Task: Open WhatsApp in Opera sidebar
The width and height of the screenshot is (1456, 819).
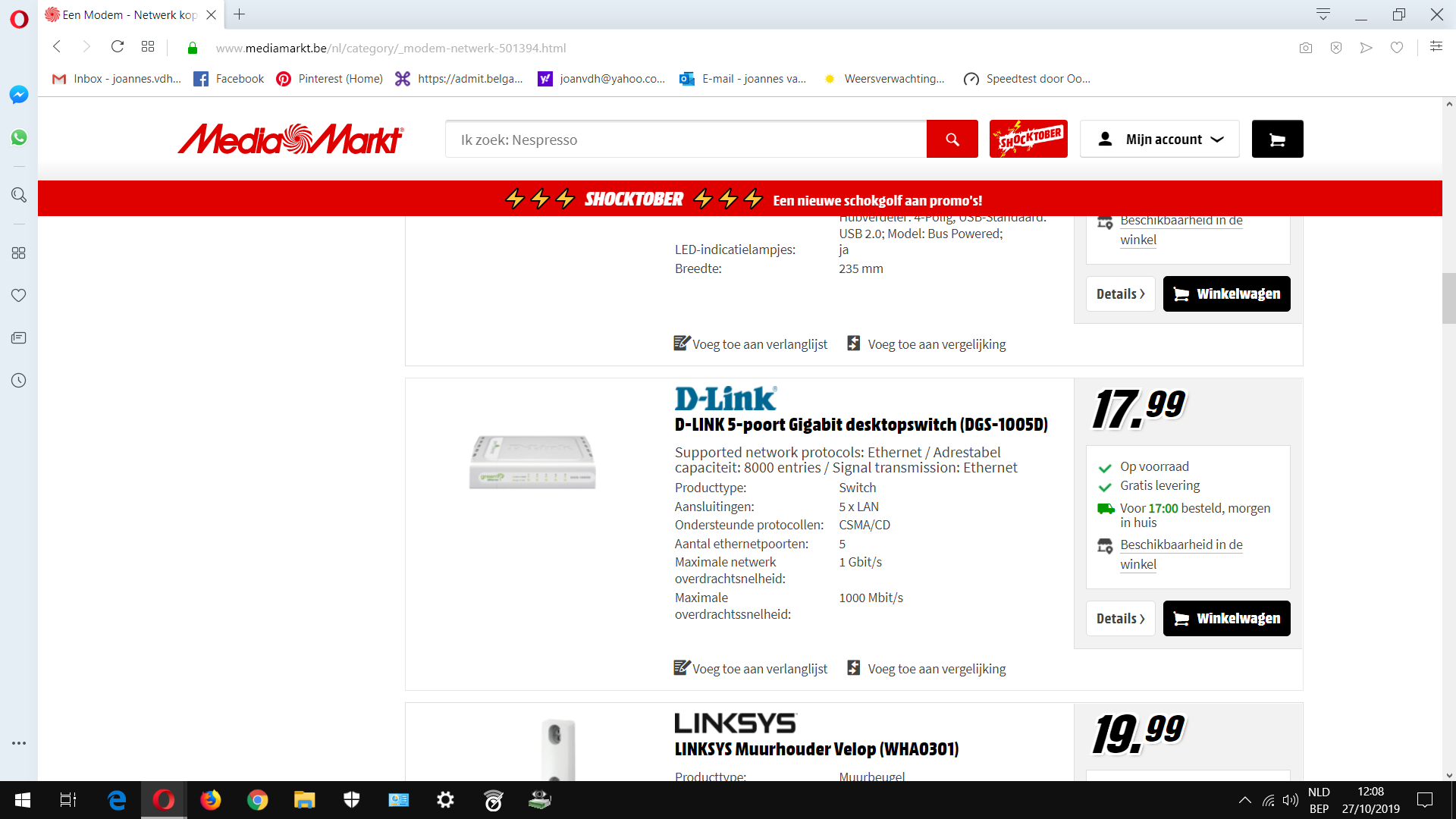Action: [19, 137]
